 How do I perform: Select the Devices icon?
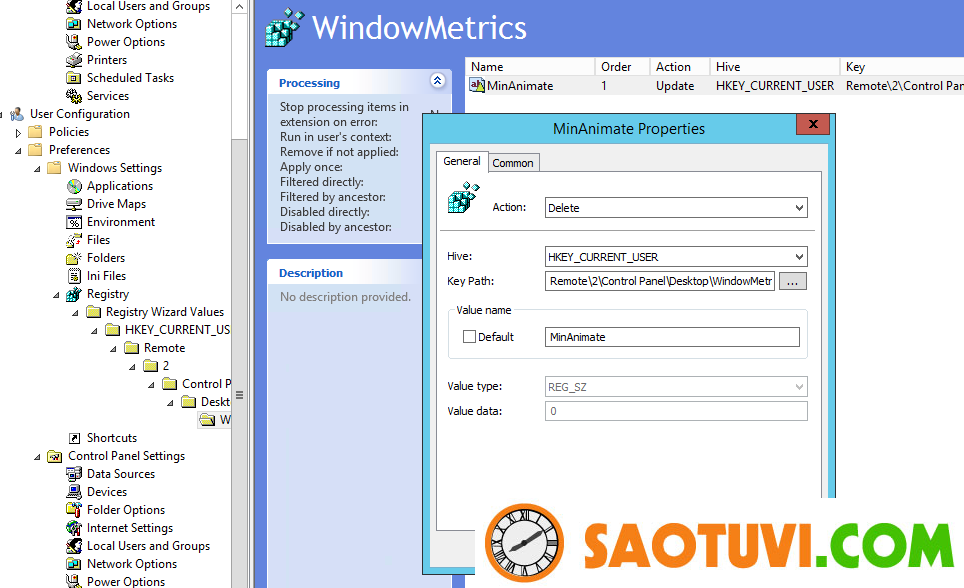click(74, 492)
